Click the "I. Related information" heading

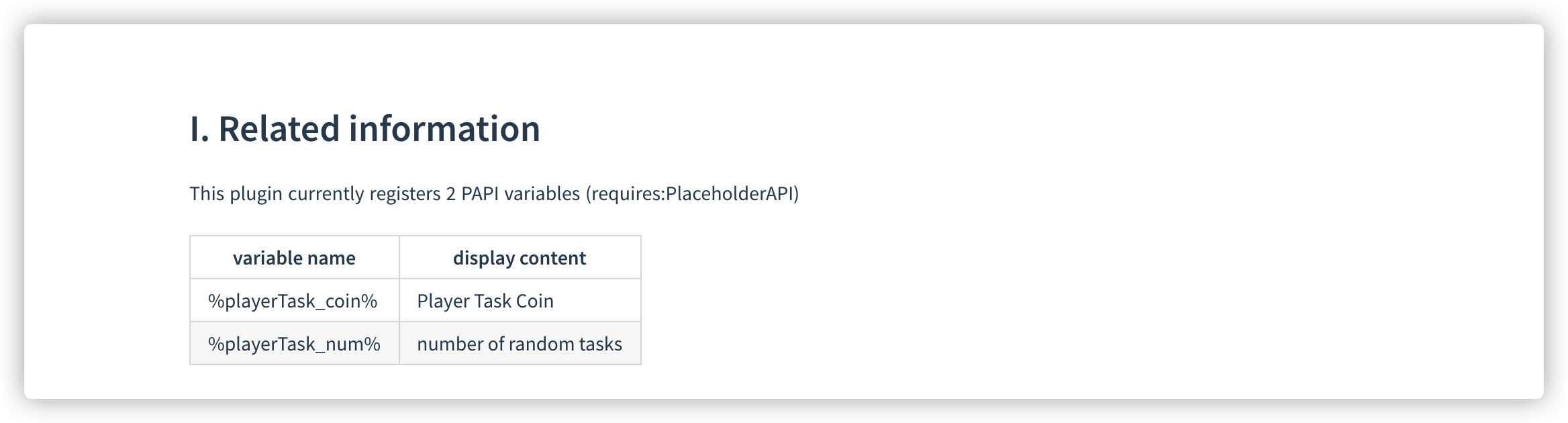[x=364, y=129]
